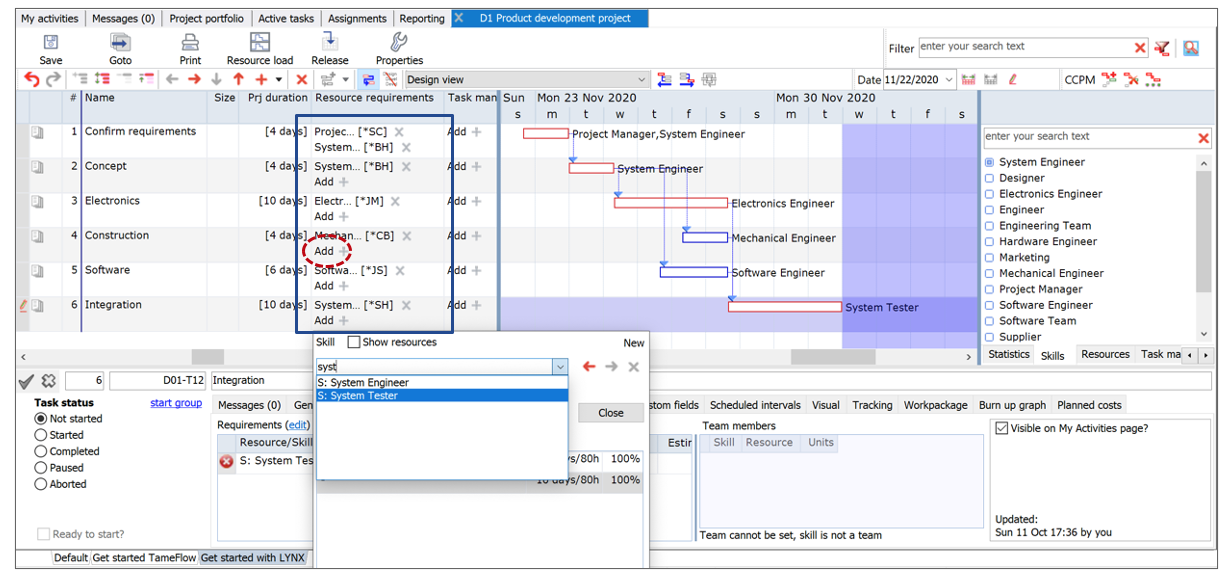Move task up with red arrow
The height and width of the screenshot is (578, 1230).
pos(238,79)
